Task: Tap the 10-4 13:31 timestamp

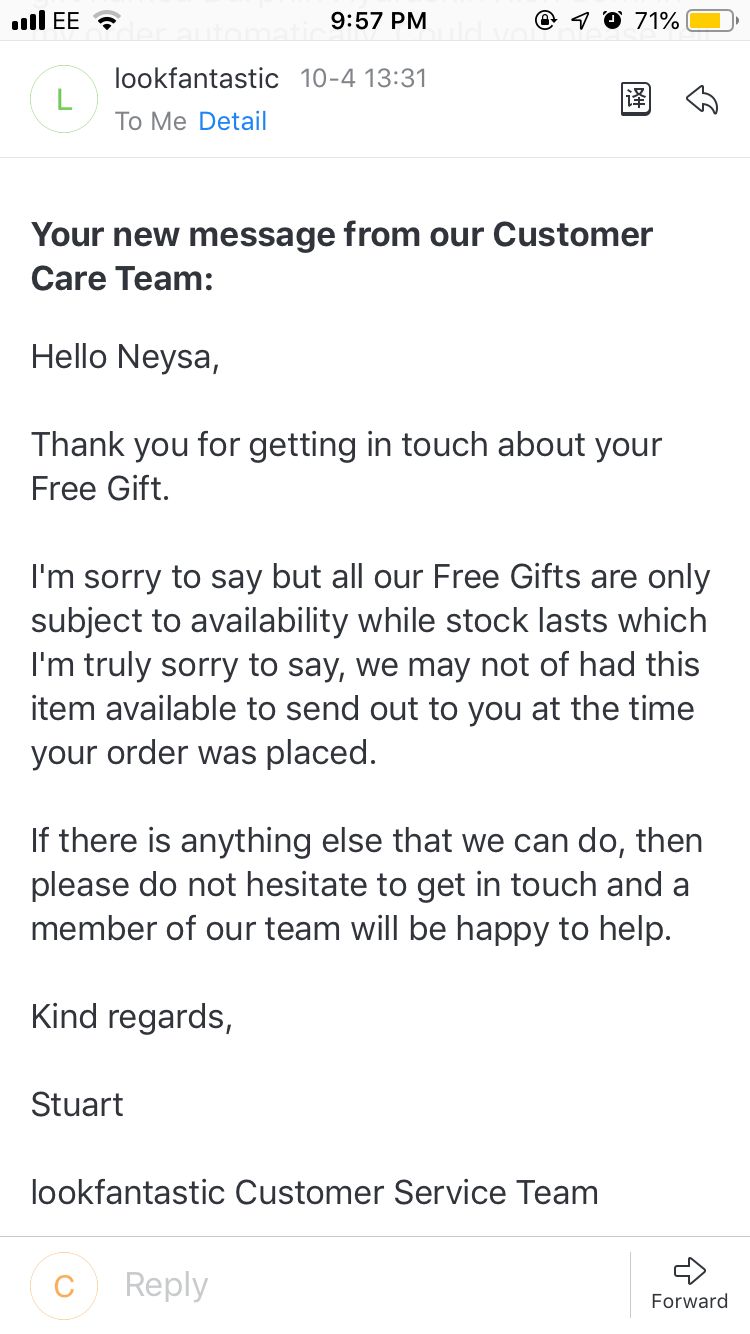Action: point(364,78)
